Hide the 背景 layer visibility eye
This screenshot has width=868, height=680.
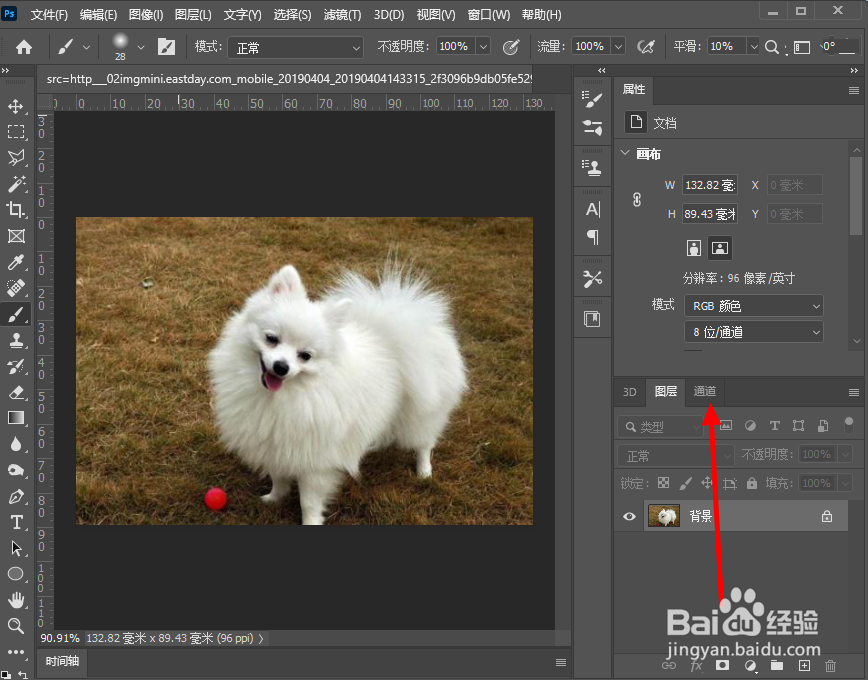click(629, 516)
